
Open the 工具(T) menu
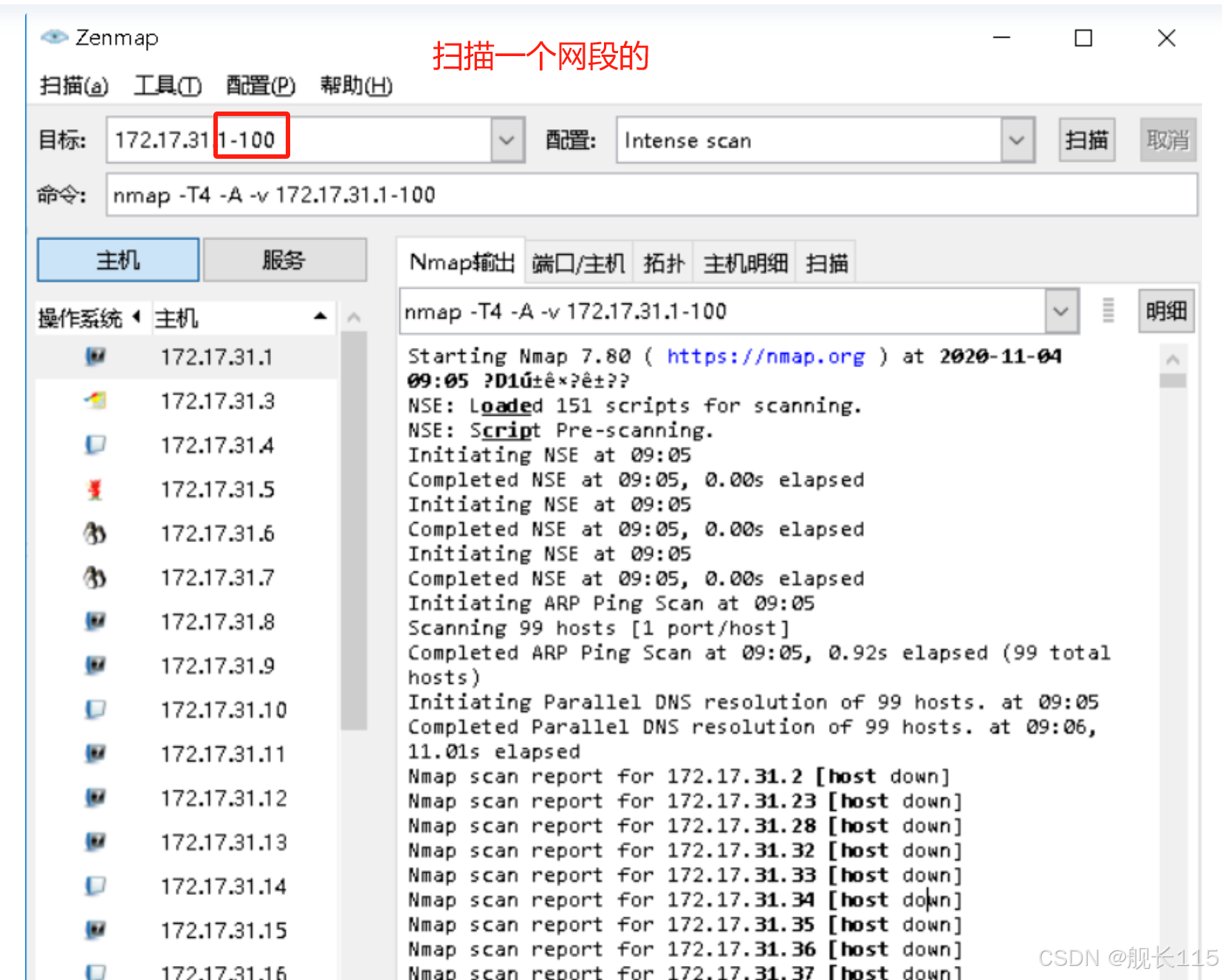168,86
